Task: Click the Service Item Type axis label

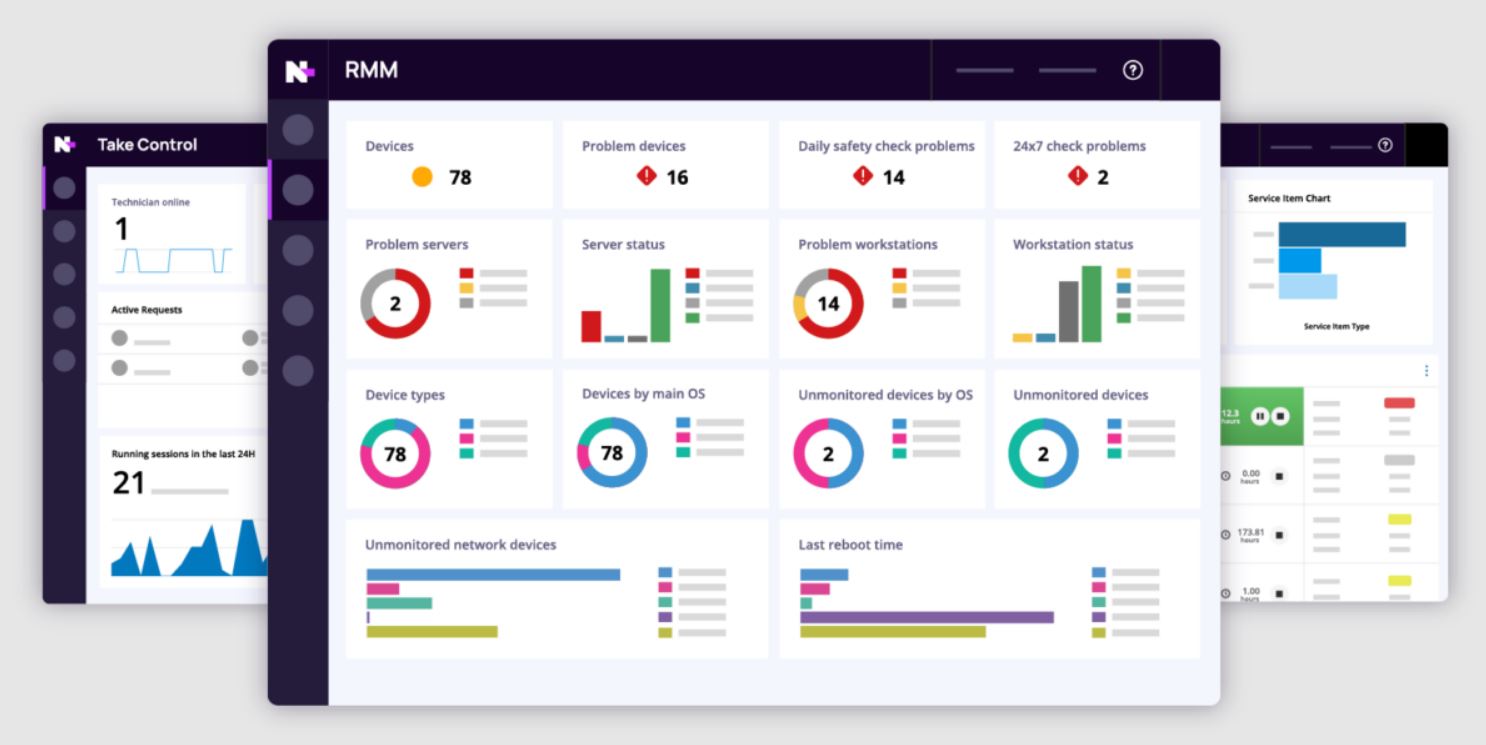Action: [1336, 327]
